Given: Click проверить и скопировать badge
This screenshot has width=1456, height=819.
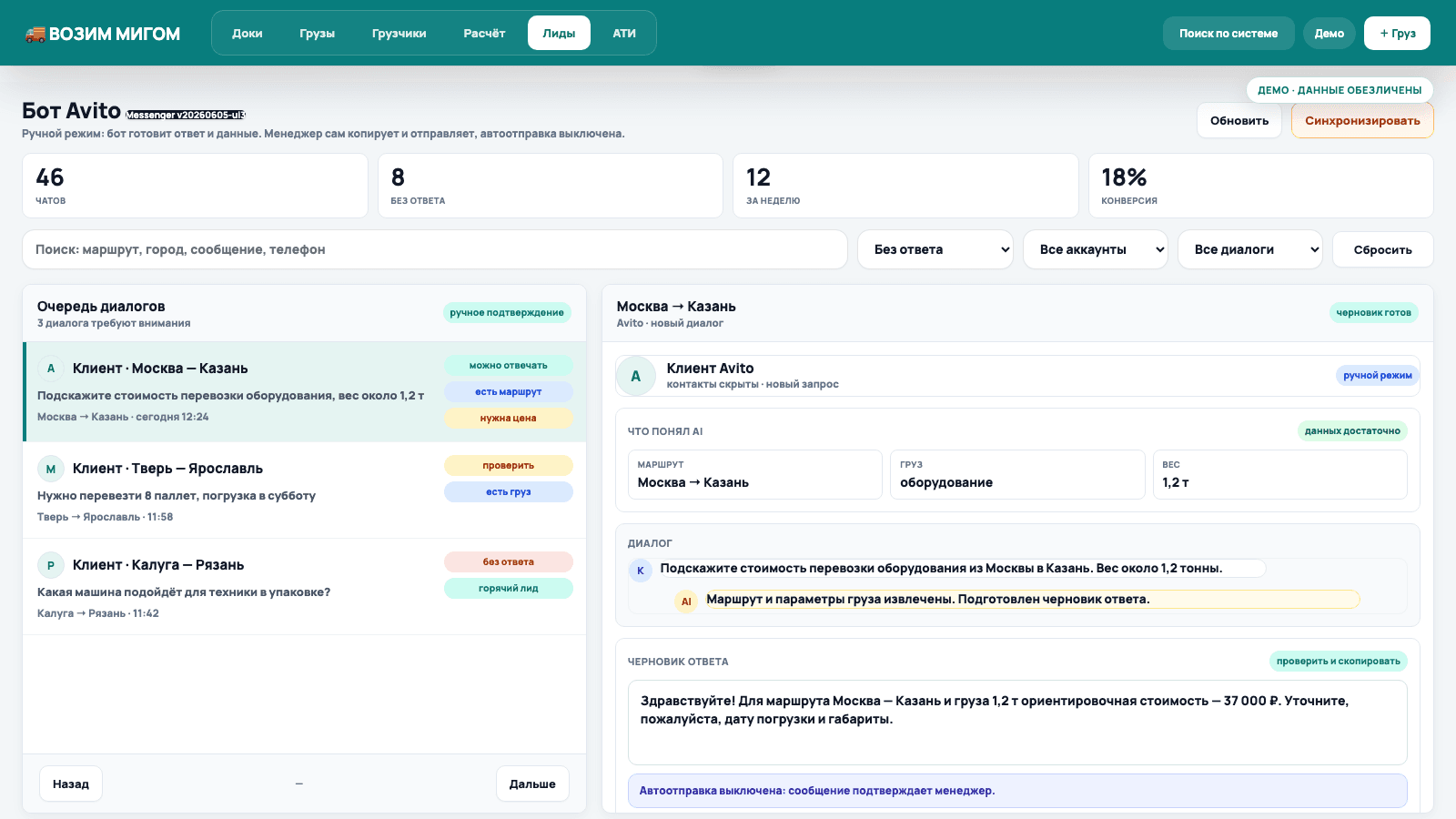Looking at the screenshot, I should (1339, 662).
